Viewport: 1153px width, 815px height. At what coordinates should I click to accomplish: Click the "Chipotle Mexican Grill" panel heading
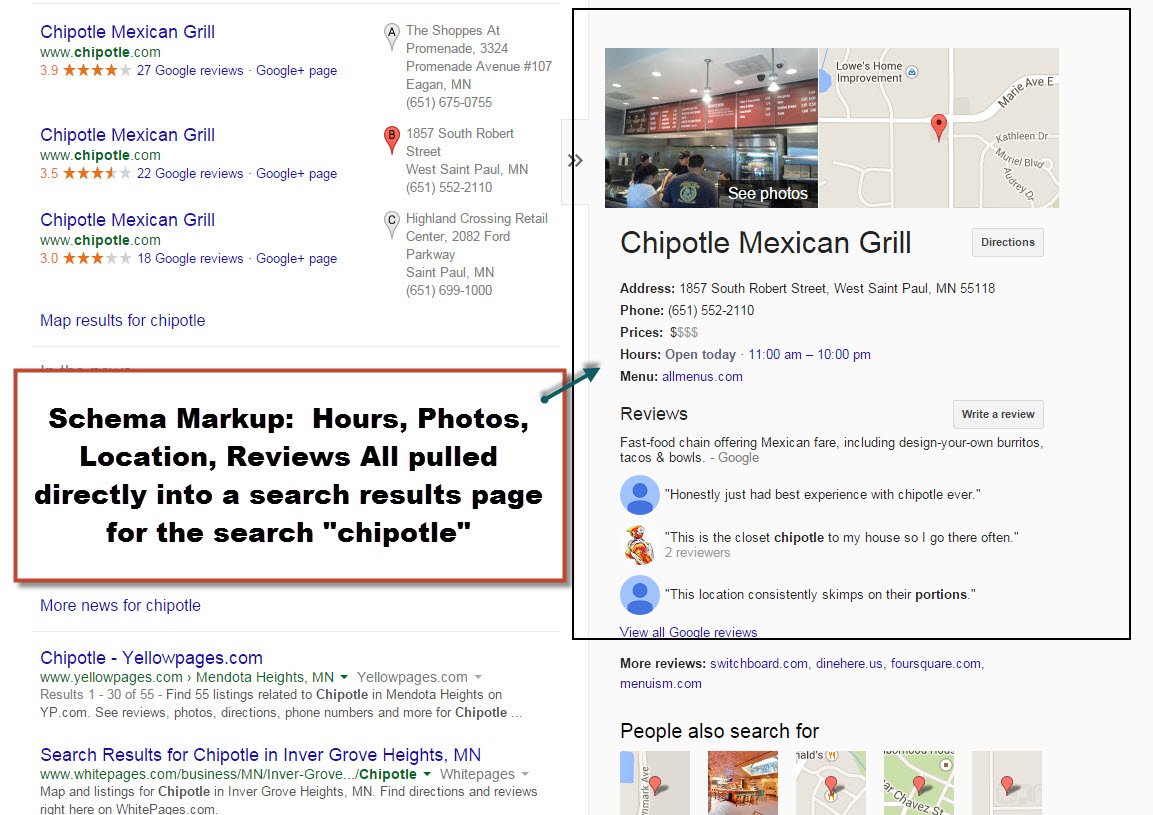pyautogui.click(x=765, y=243)
